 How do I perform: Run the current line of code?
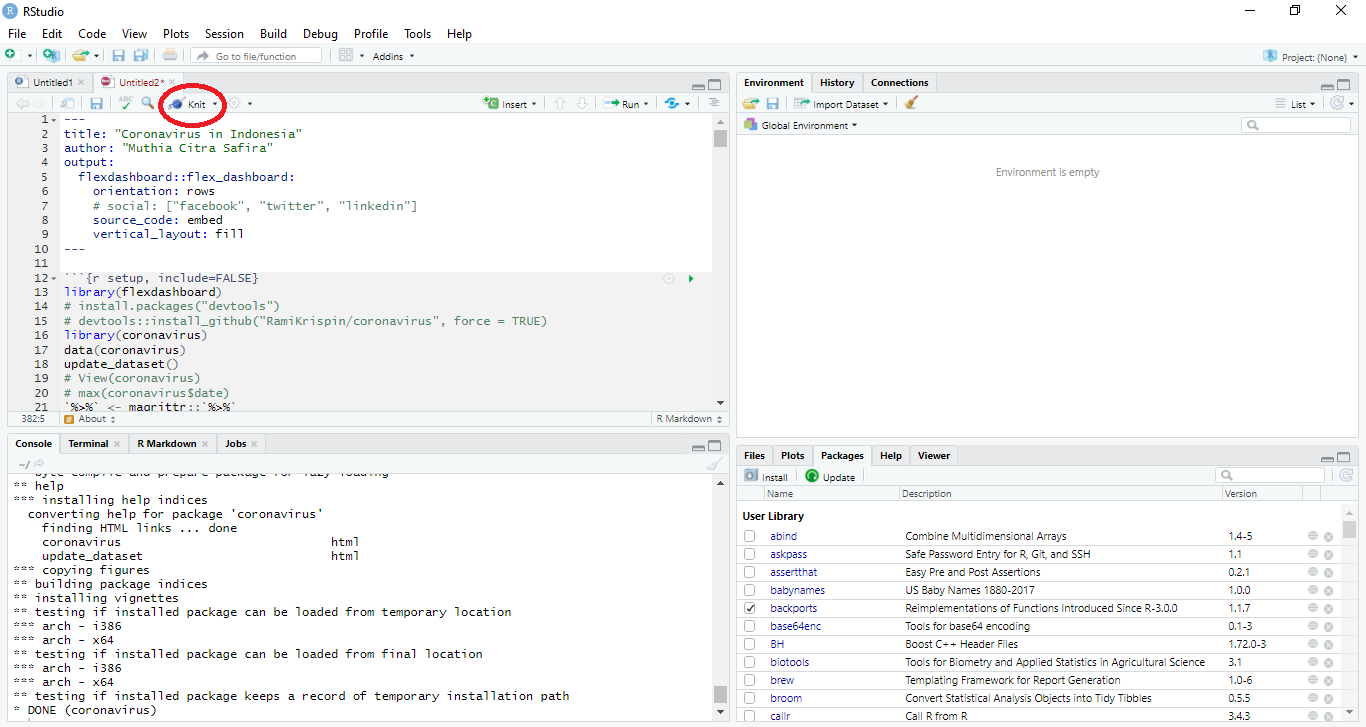tap(625, 103)
